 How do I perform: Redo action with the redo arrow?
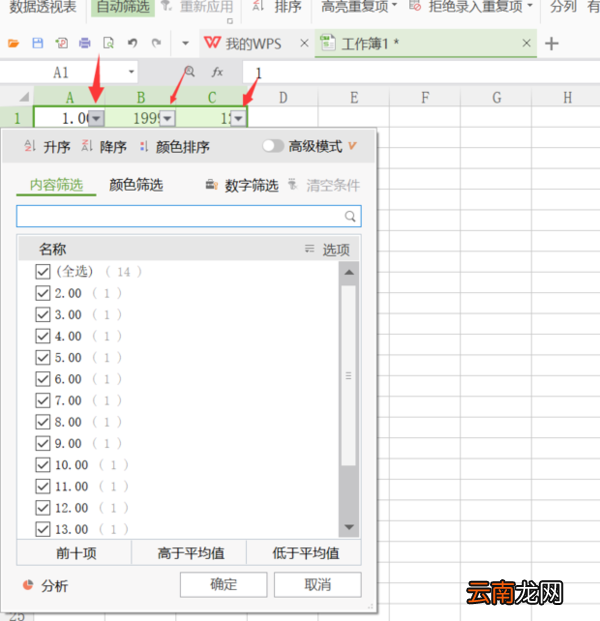(x=156, y=43)
